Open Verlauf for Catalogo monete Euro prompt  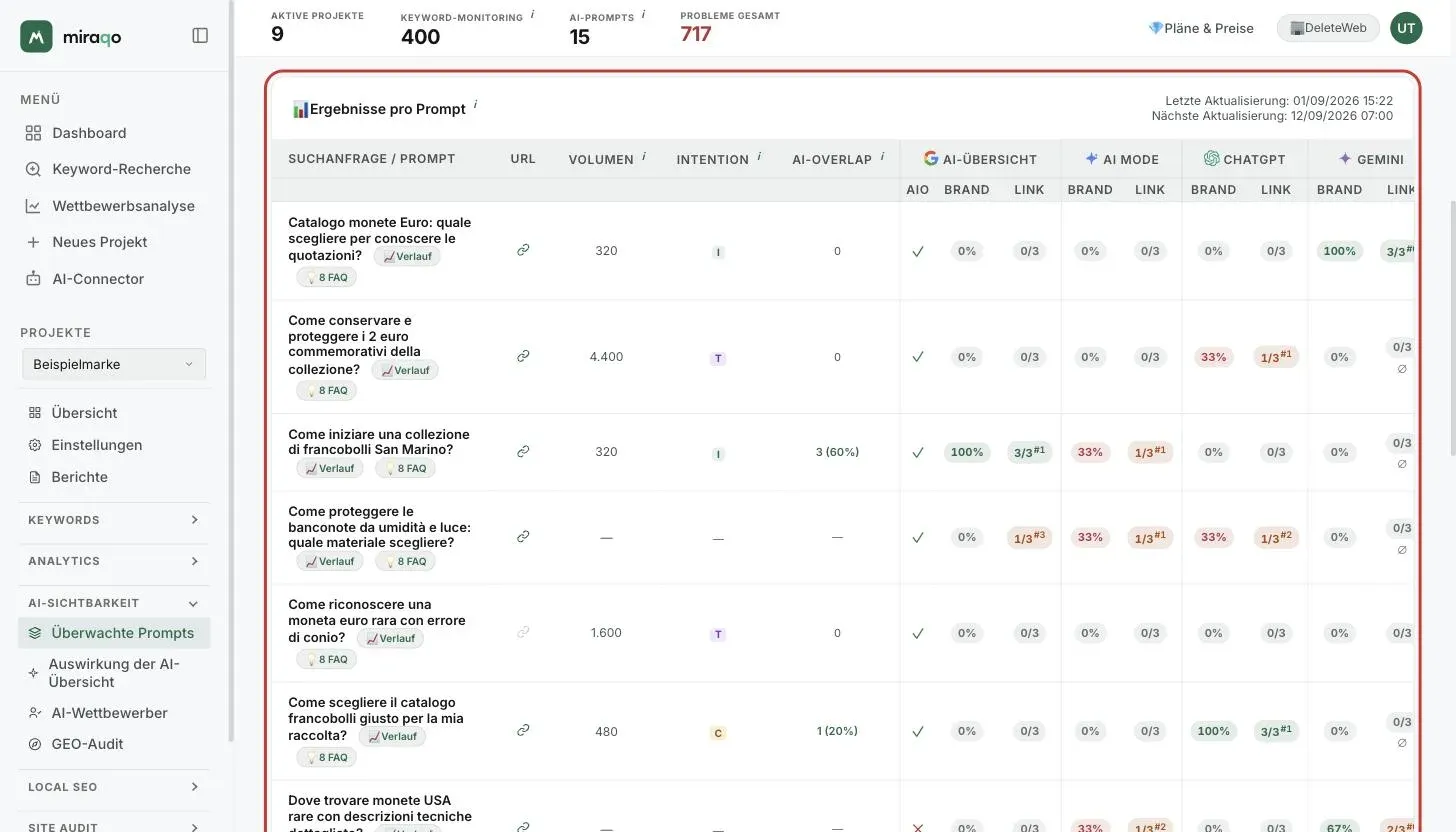pos(407,256)
